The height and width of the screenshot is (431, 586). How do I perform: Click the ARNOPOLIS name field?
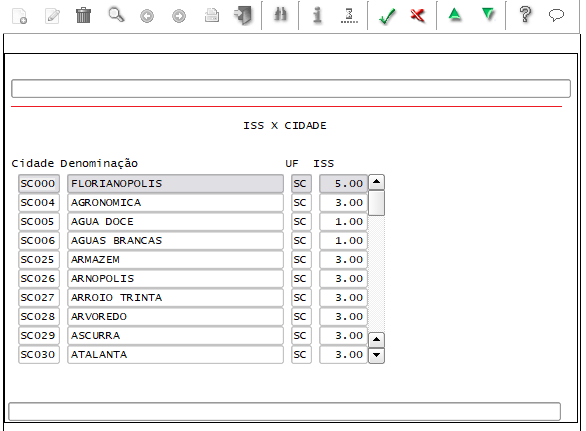pyautogui.click(x=175, y=279)
